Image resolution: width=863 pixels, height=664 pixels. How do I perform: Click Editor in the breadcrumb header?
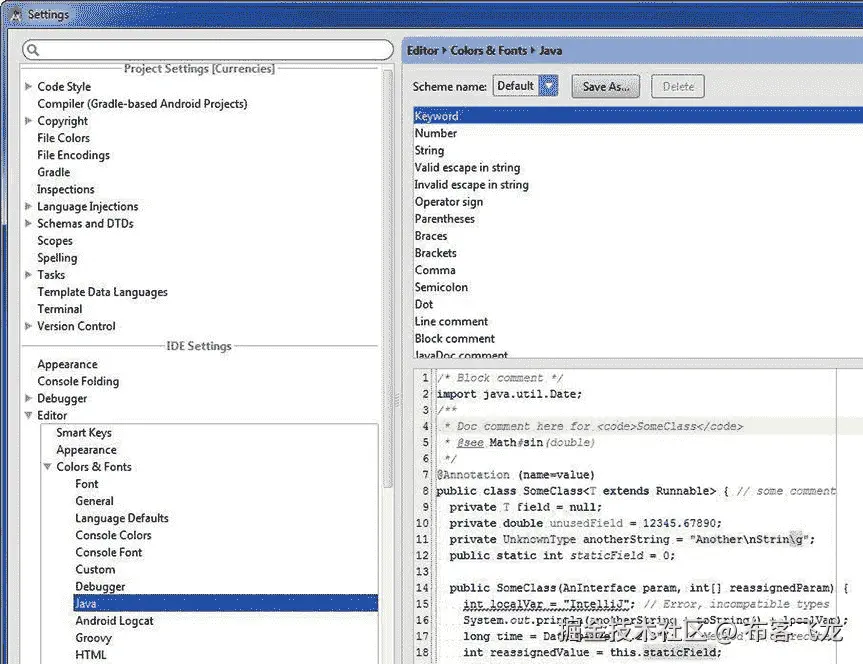coord(423,51)
